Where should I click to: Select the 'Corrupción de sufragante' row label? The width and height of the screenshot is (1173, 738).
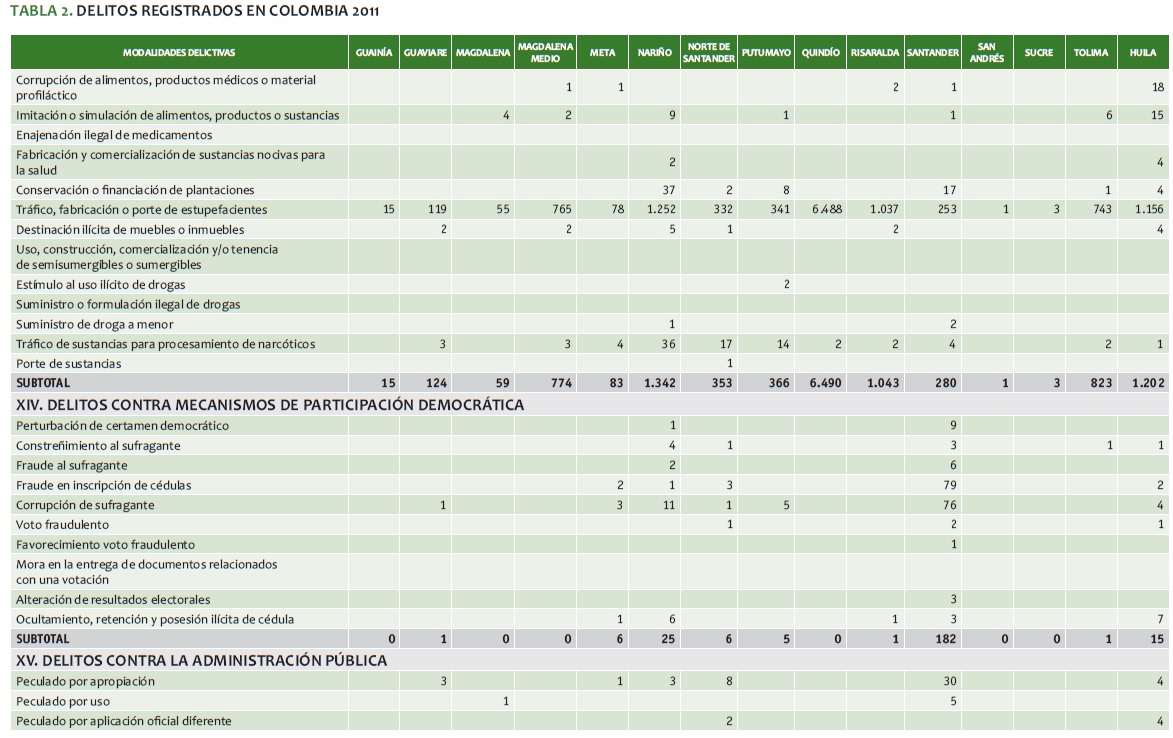coord(85,505)
